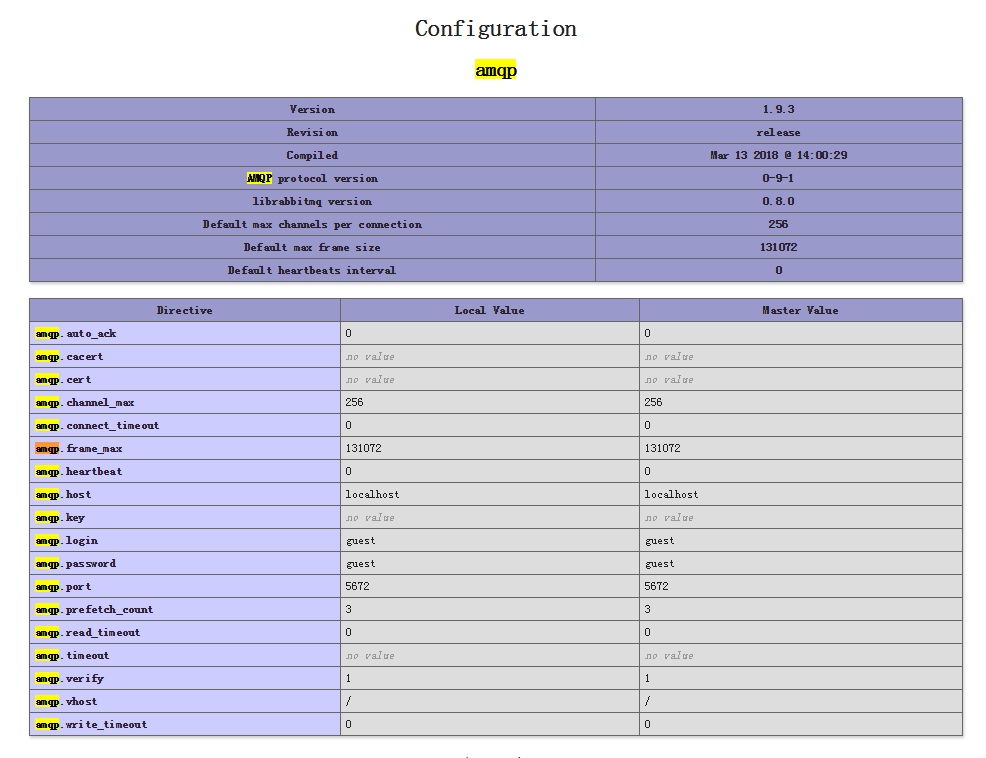Click local value 3 of amqp.prefetch_count

click(x=348, y=610)
